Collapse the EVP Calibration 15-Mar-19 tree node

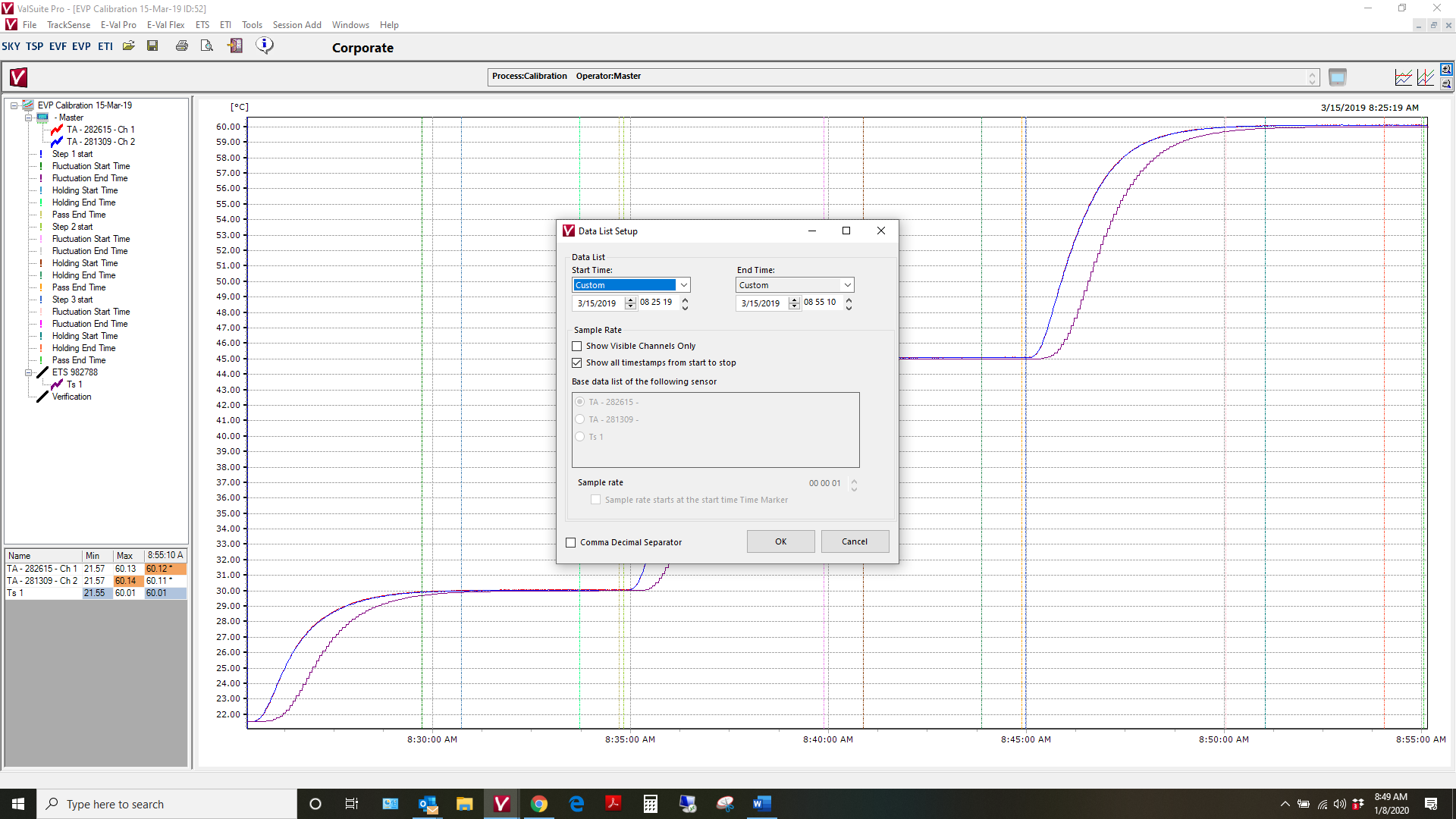coord(14,105)
